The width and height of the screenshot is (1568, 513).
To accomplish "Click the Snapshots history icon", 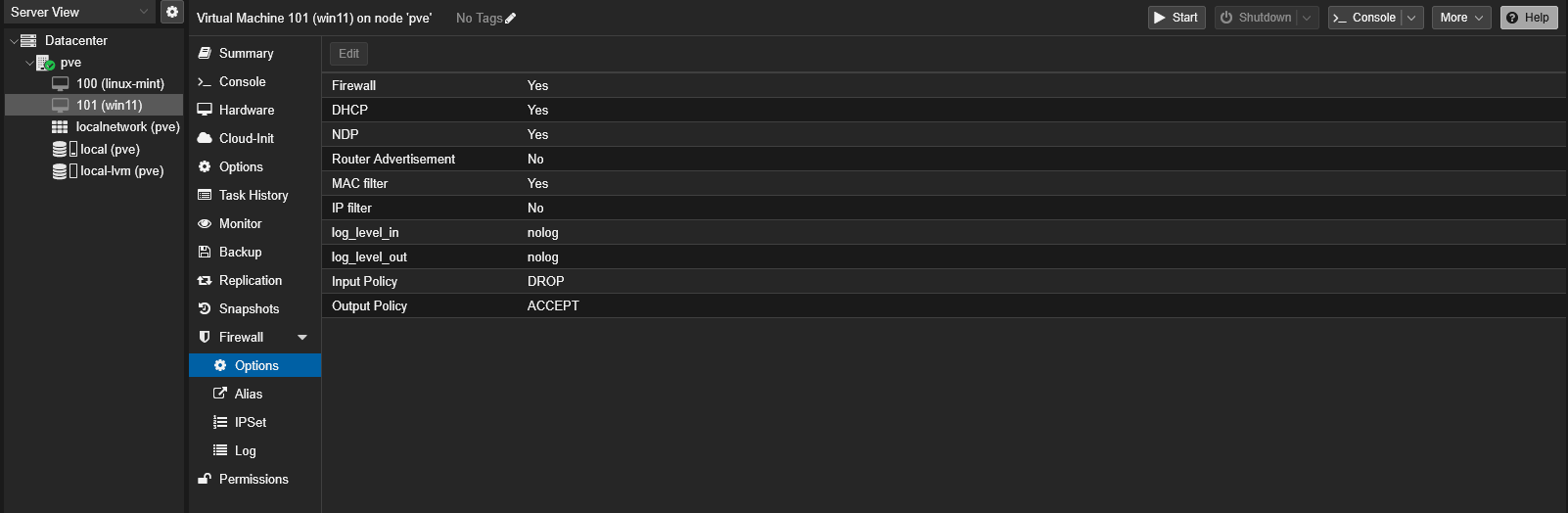I will (205, 308).
